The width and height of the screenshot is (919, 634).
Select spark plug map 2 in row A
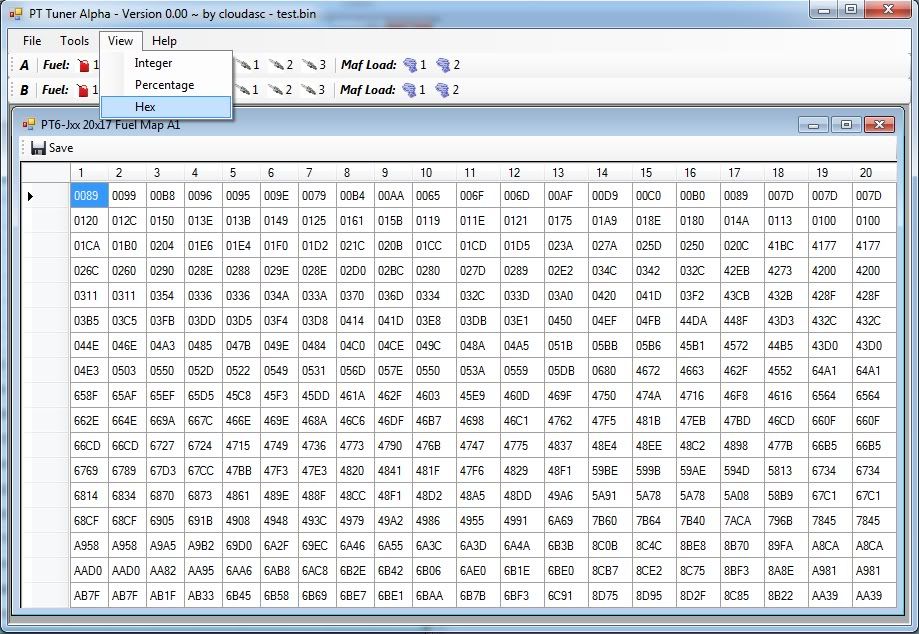(x=280, y=65)
